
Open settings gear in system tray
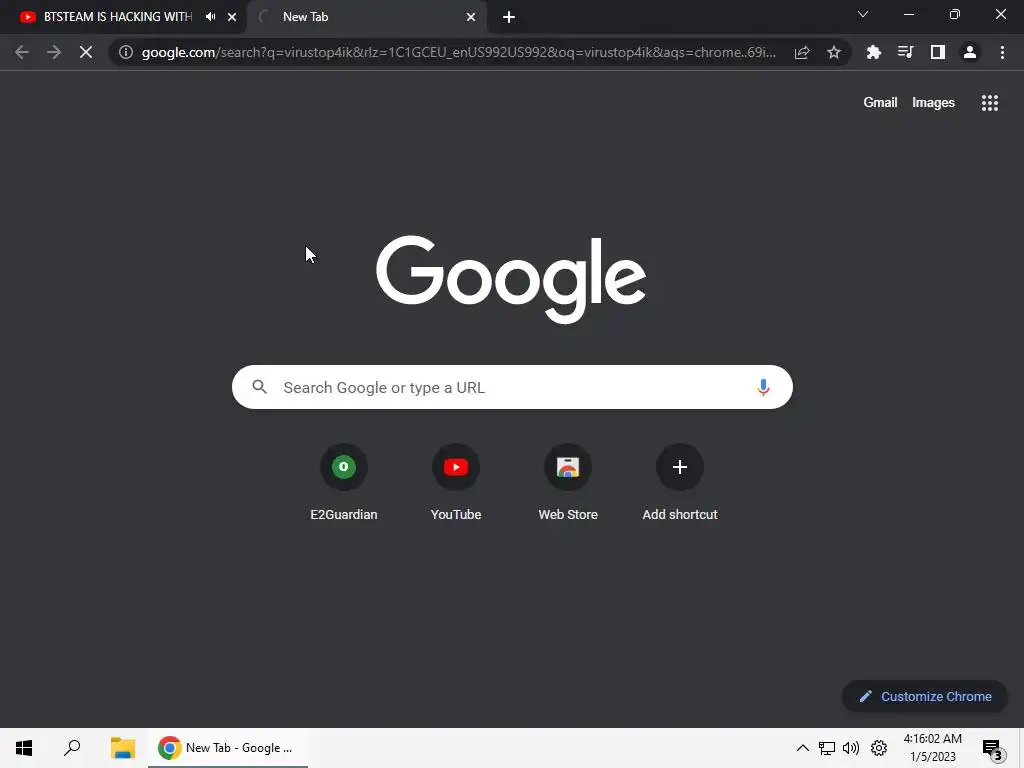point(879,748)
